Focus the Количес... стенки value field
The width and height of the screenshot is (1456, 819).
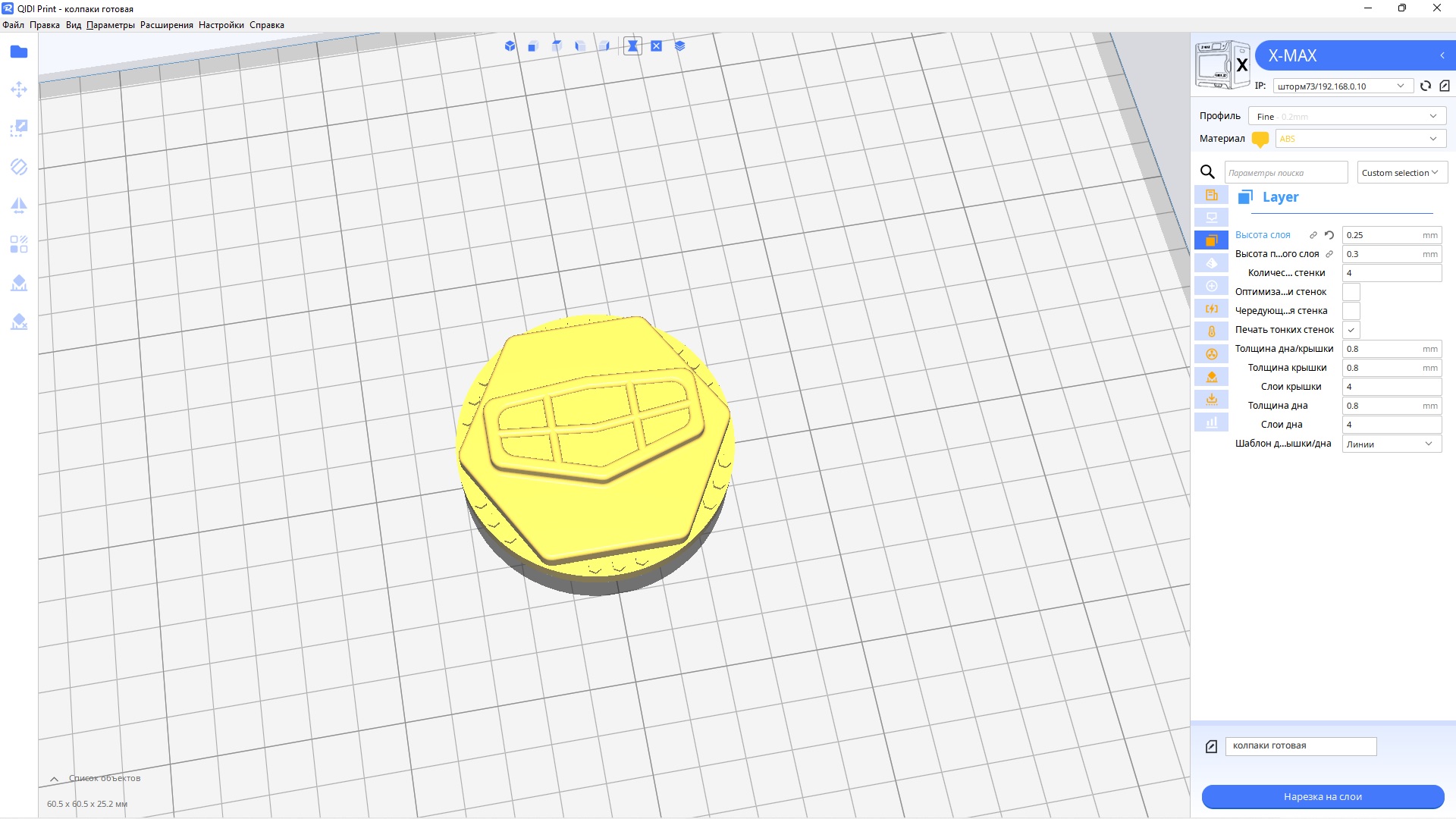pos(1392,273)
